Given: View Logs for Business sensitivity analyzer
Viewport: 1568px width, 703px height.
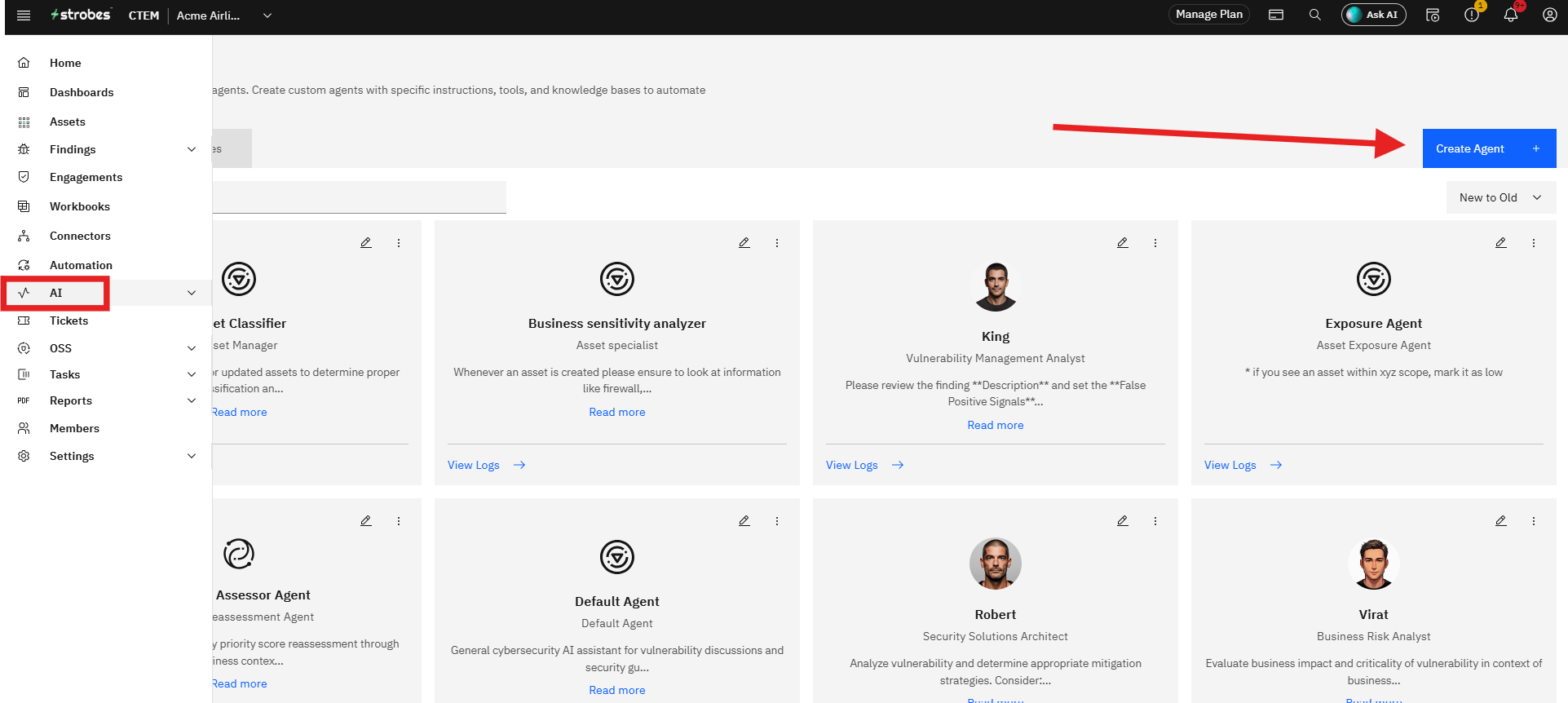Looking at the screenshot, I should [x=486, y=465].
